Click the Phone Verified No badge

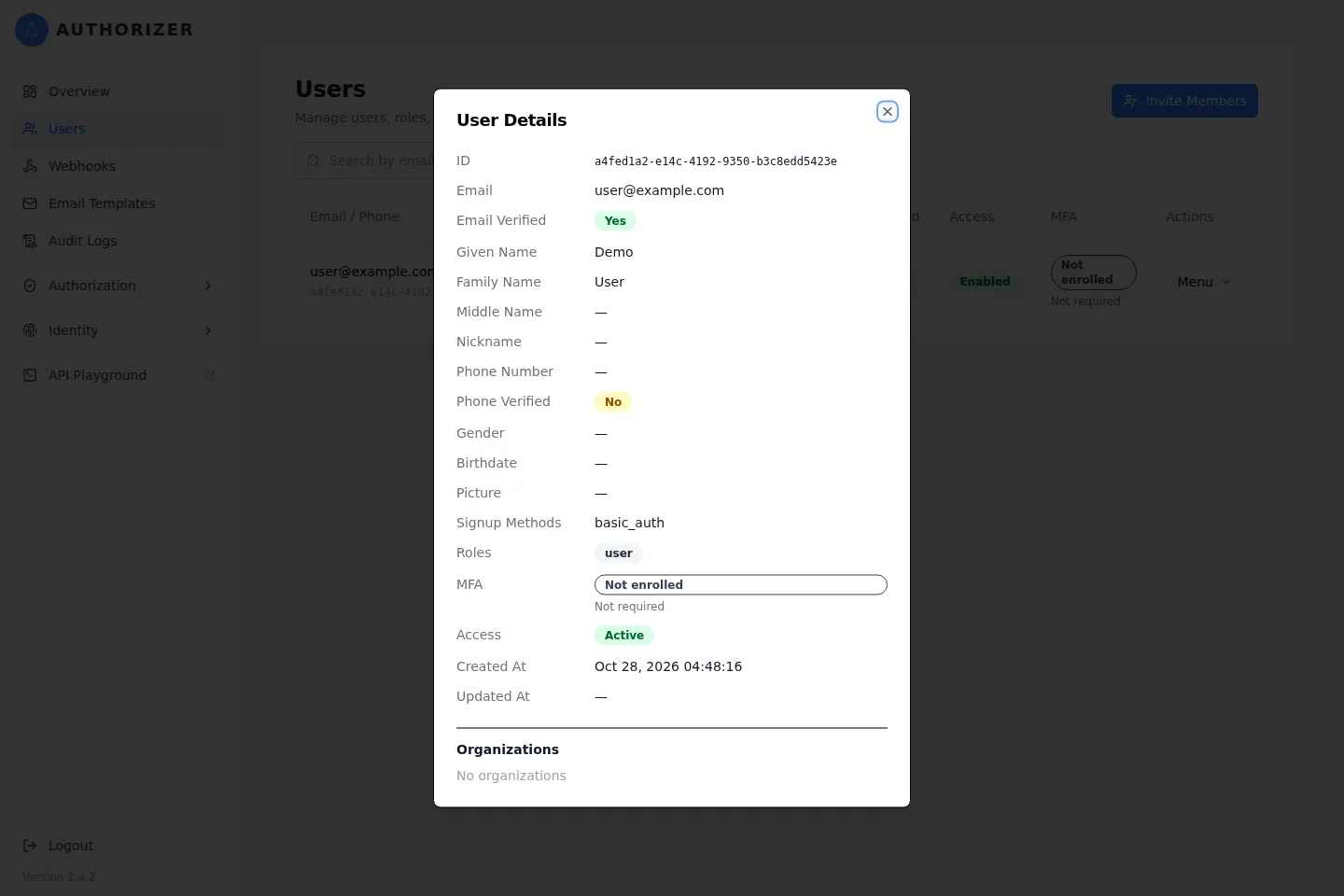[x=613, y=402]
